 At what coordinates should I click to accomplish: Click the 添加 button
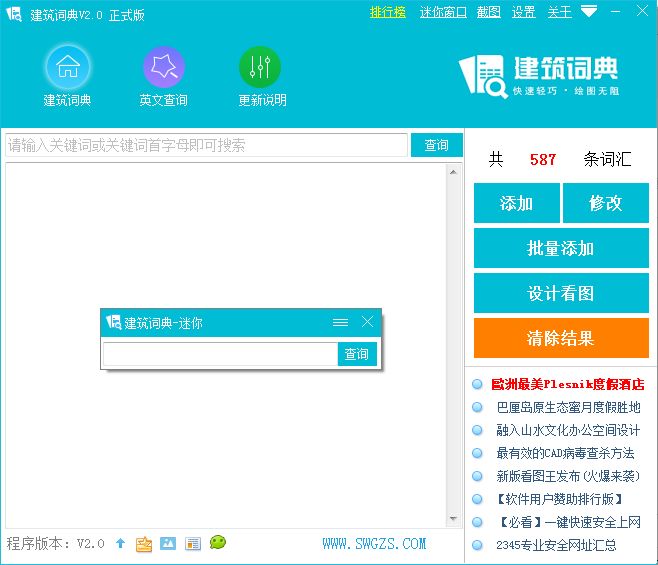(517, 203)
